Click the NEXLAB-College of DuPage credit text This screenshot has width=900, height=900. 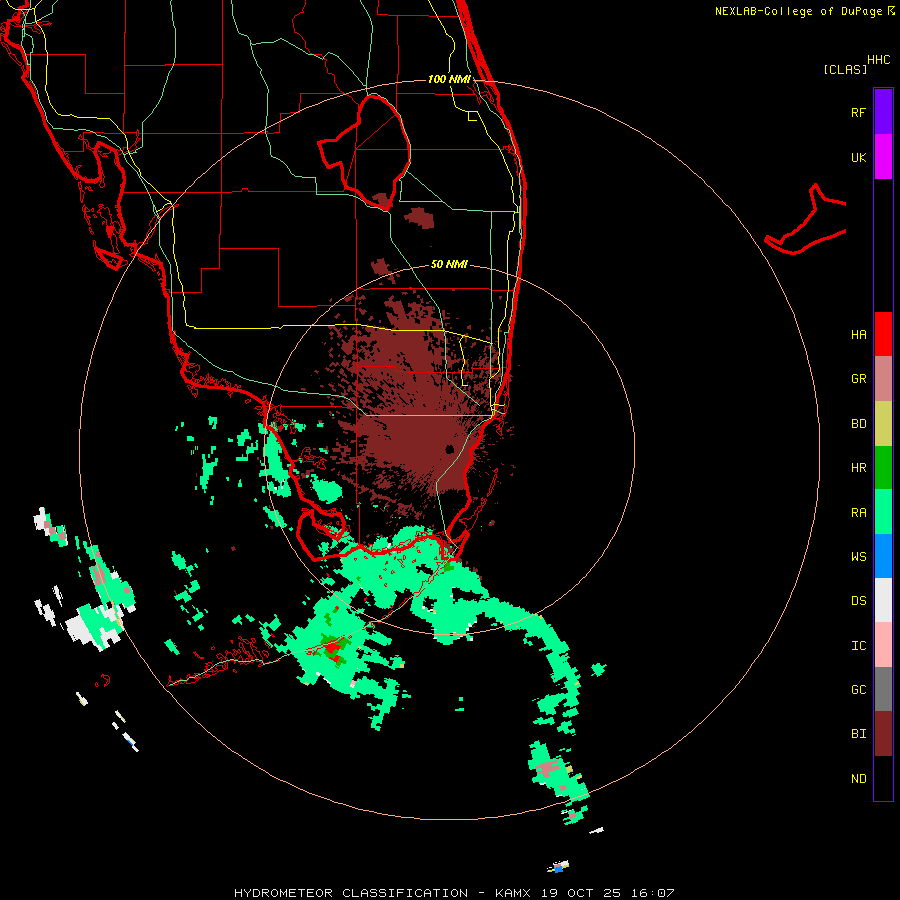798,11
